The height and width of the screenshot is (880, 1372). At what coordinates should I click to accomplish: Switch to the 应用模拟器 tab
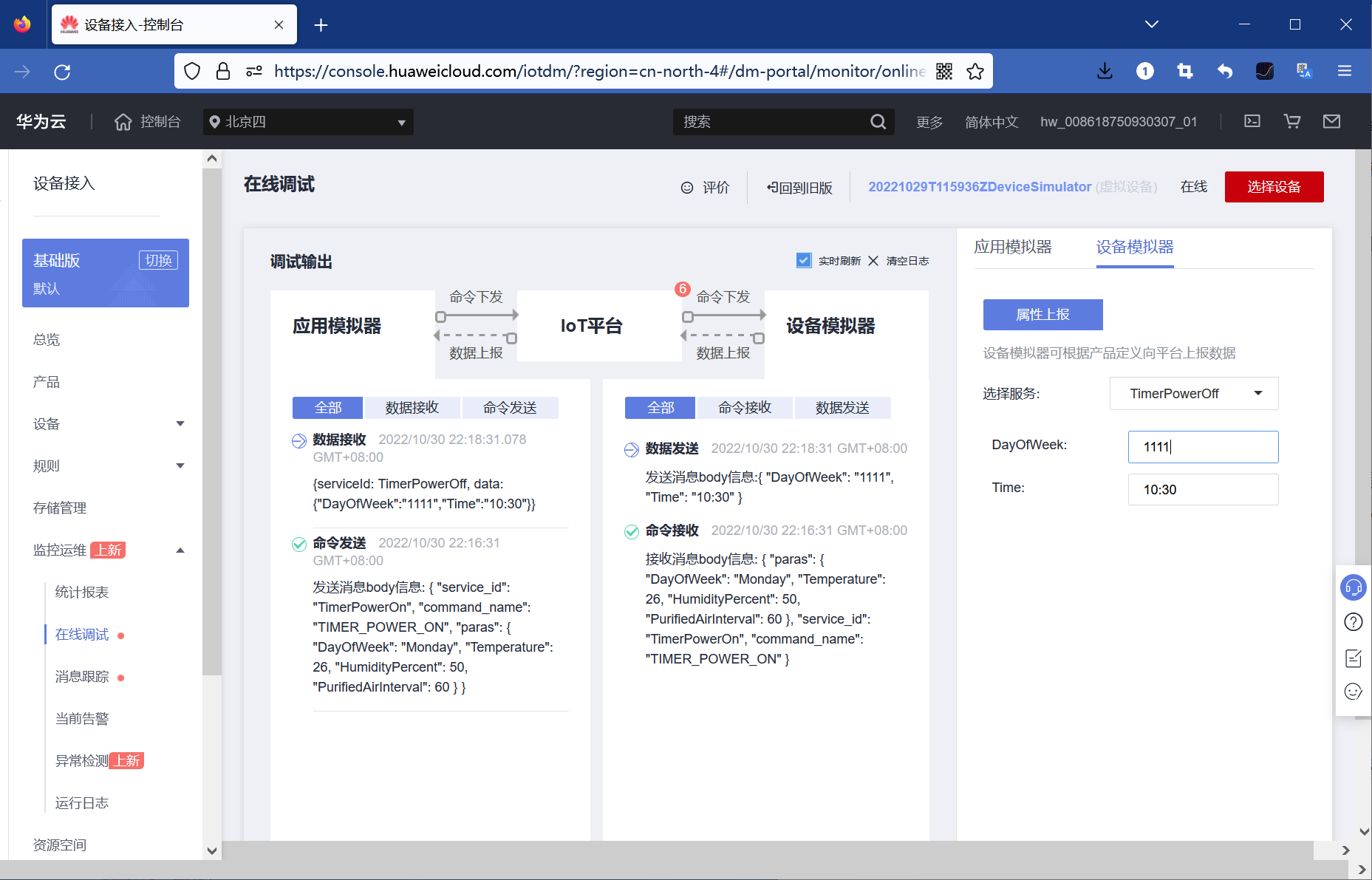pyautogui.click(x=1014, y=247)
